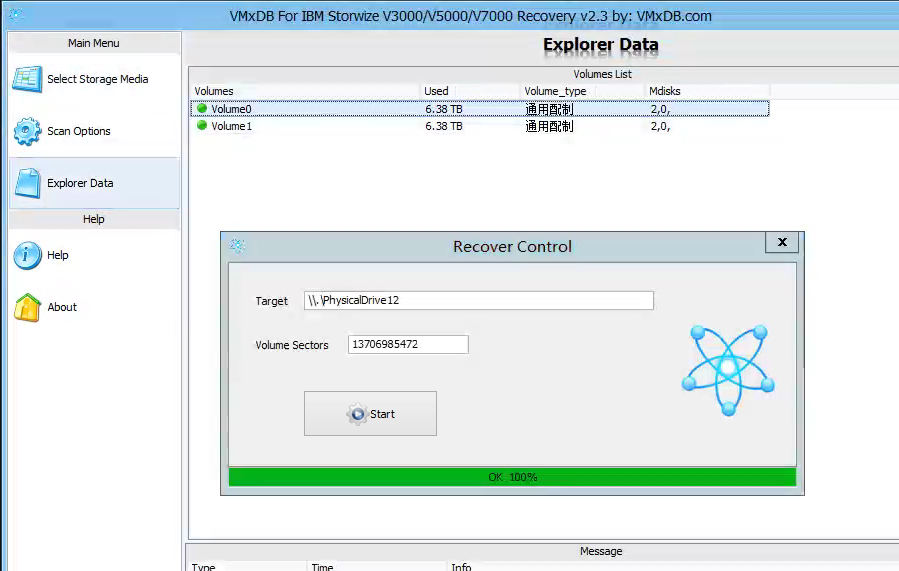899x571 pixels.
Task: Click Volume0's volume type cell
Action: (549, 109)
